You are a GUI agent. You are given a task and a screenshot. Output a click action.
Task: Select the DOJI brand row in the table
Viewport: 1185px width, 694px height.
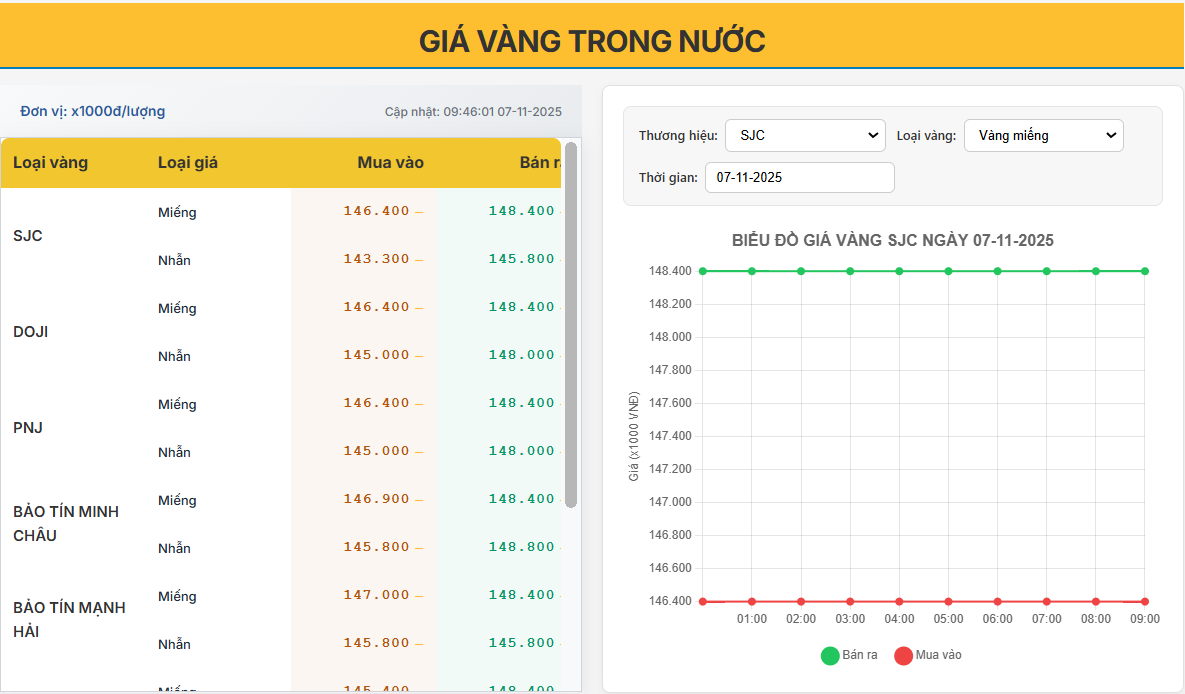[x=29, y=331]
